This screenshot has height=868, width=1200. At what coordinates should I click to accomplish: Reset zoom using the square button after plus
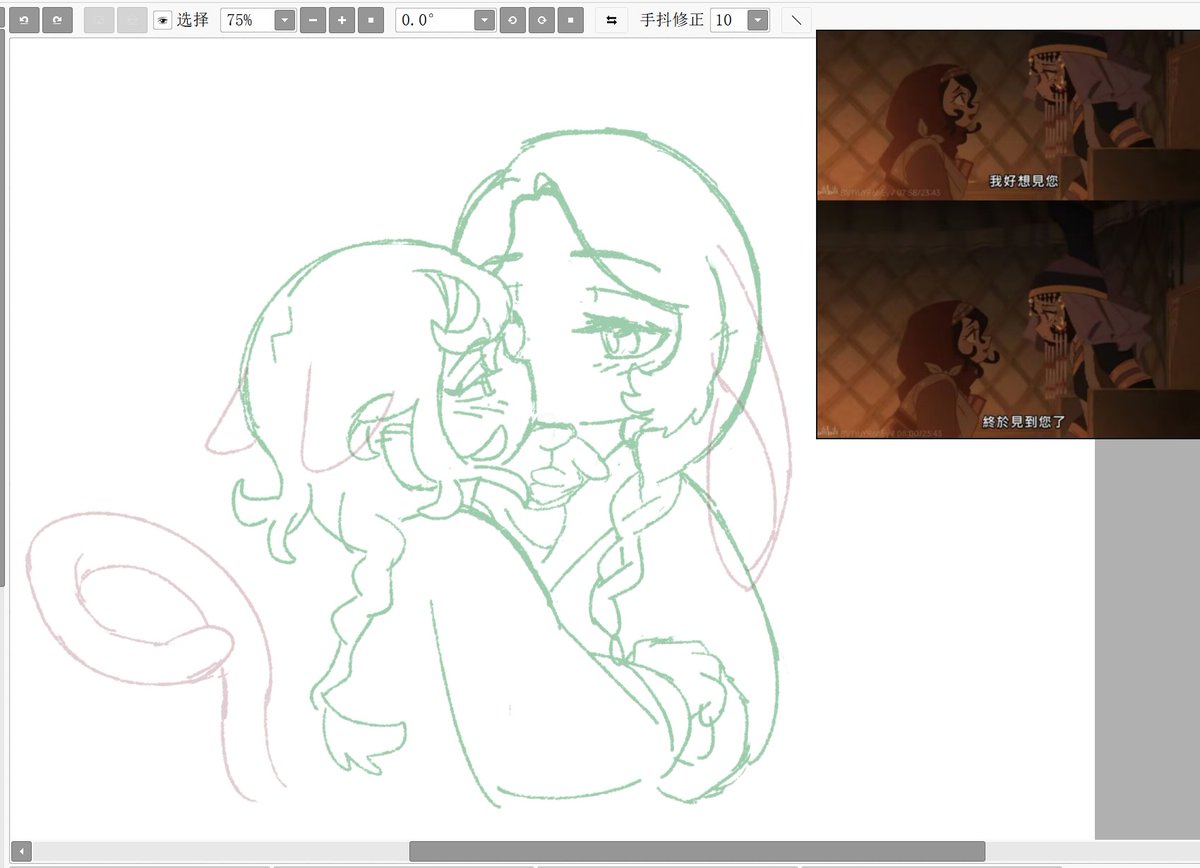coord(371,20)
